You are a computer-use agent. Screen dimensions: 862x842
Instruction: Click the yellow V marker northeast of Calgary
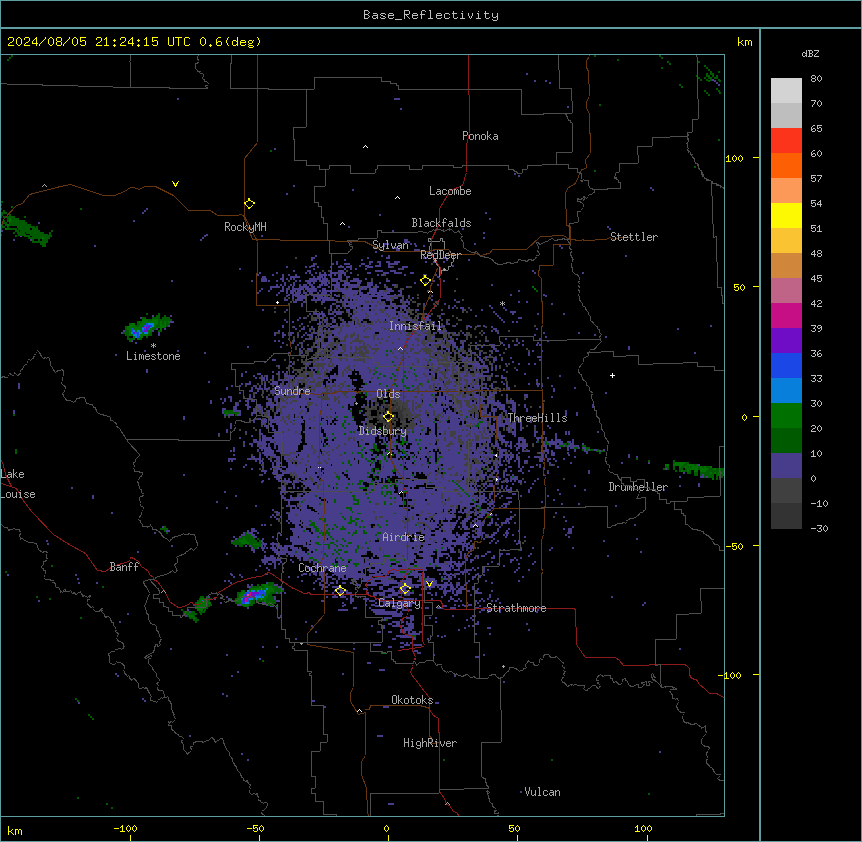tap(429, 584)
